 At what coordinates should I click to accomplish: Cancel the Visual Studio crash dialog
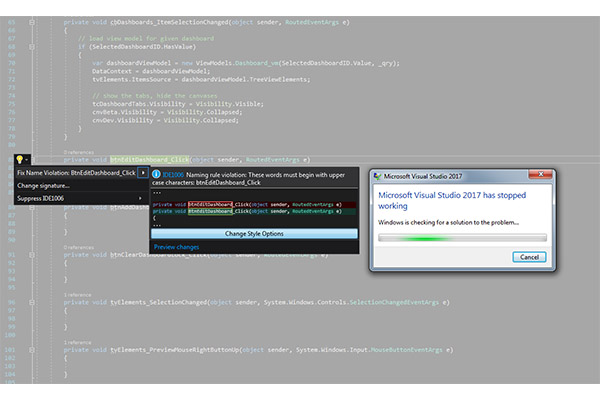click(x=529, y=257)
